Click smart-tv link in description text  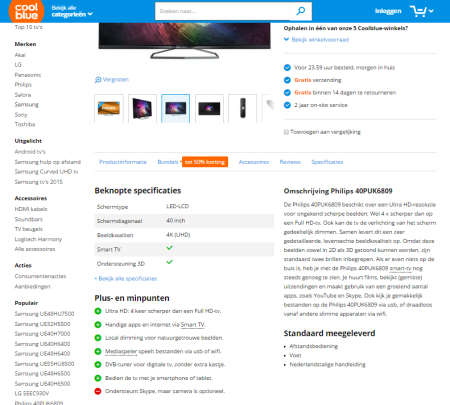pyautogui.click(x=400, y=268)
